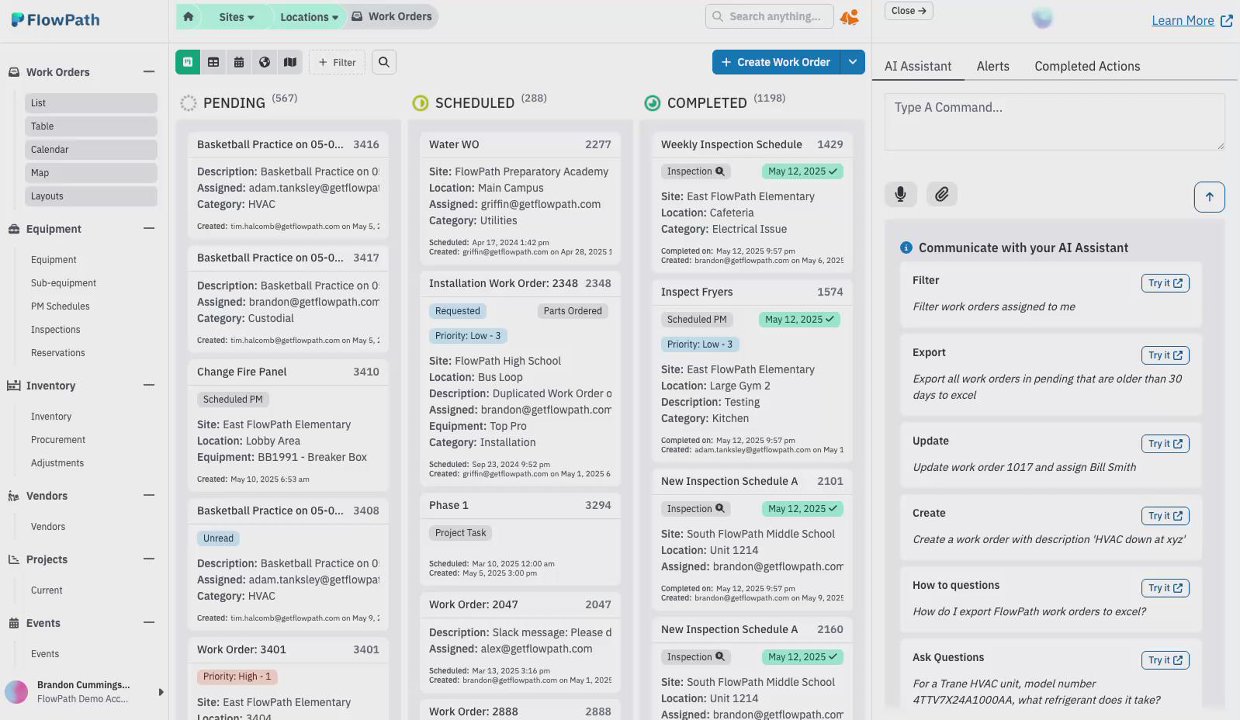Screen dimensions: 1240x720
Task: Collapse the Work Orders sidebar section
Action: pyautogui.click(x=149, y=72)
